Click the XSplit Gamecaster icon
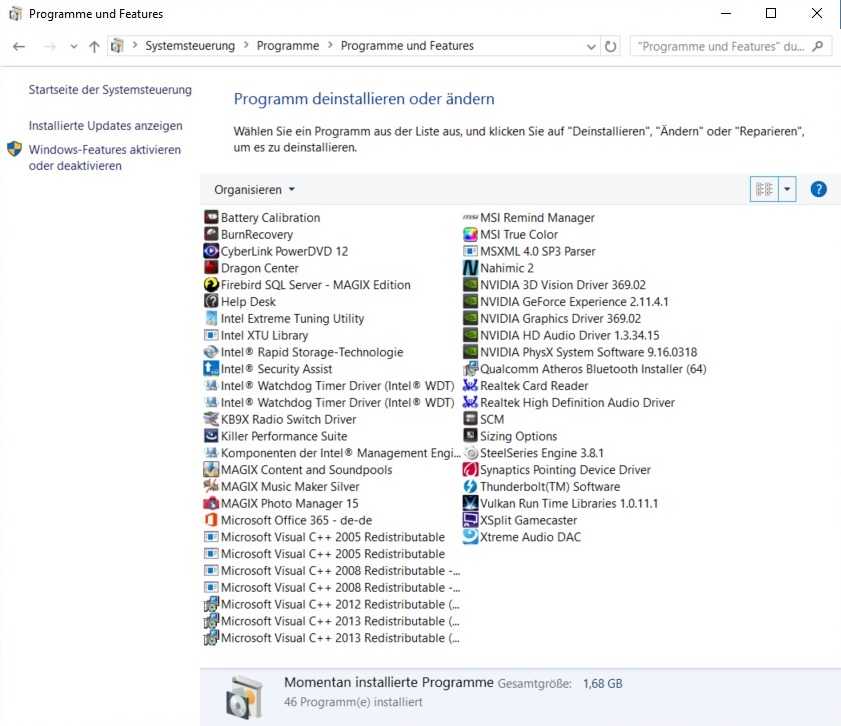841x726 pixels. click(470, 520)
